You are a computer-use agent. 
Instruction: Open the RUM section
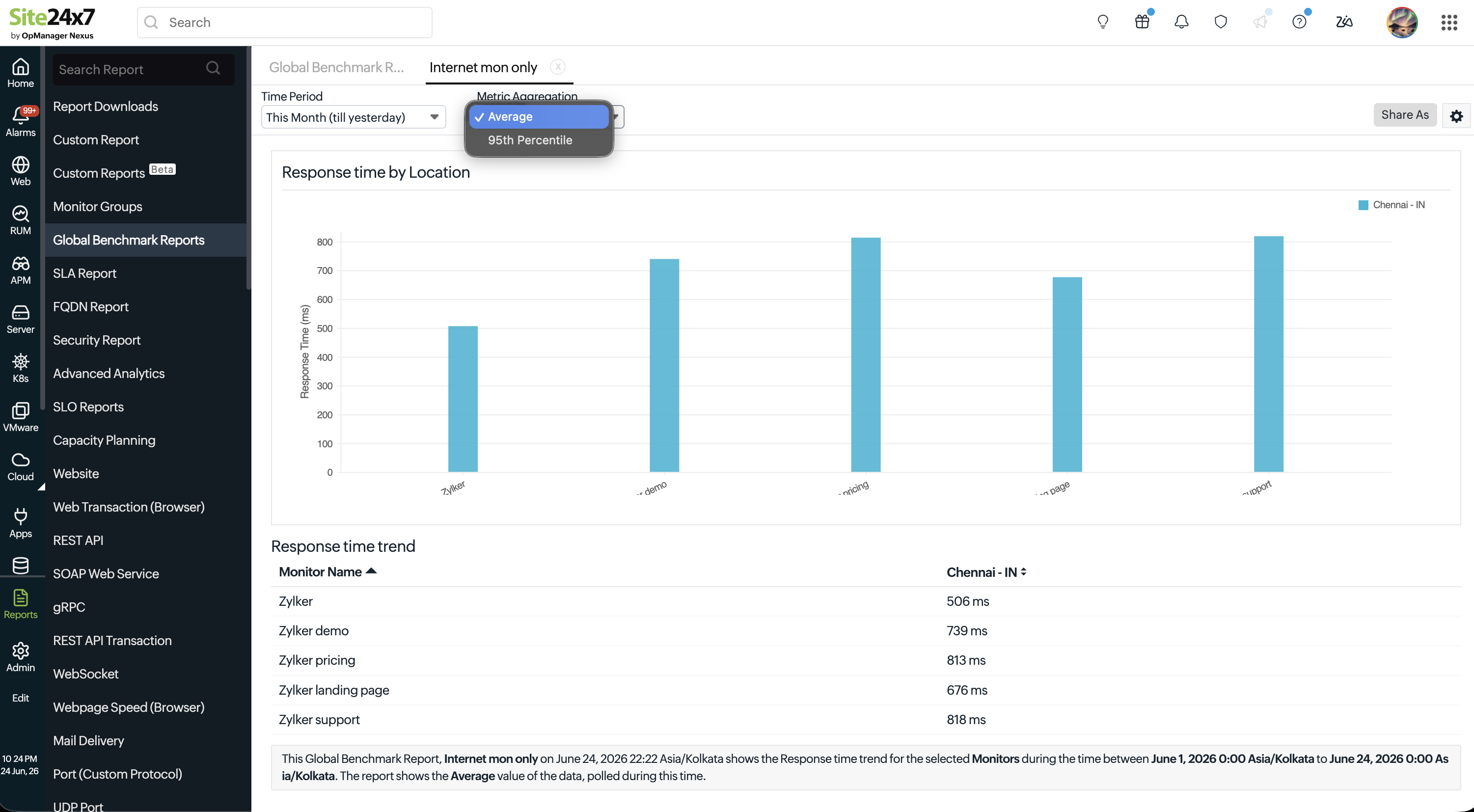21,220
